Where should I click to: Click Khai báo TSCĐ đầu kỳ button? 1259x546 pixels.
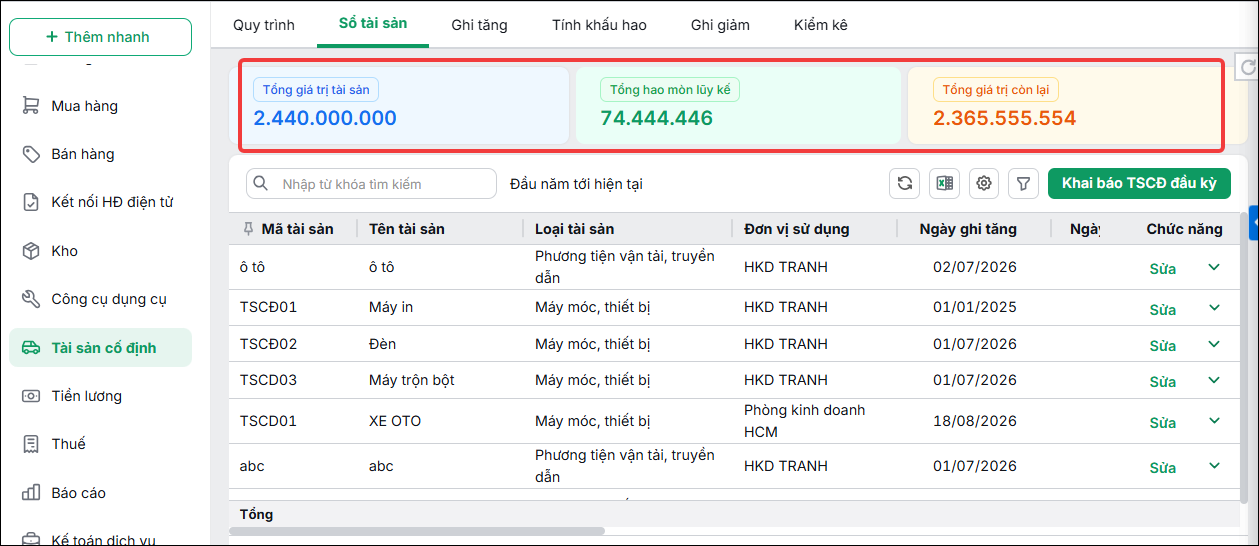(1139, 183)
